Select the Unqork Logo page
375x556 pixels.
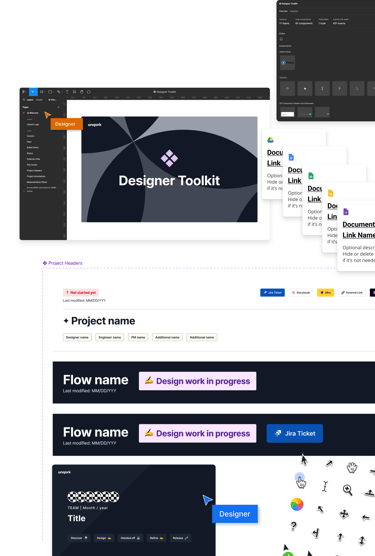[x=33, y=124]
